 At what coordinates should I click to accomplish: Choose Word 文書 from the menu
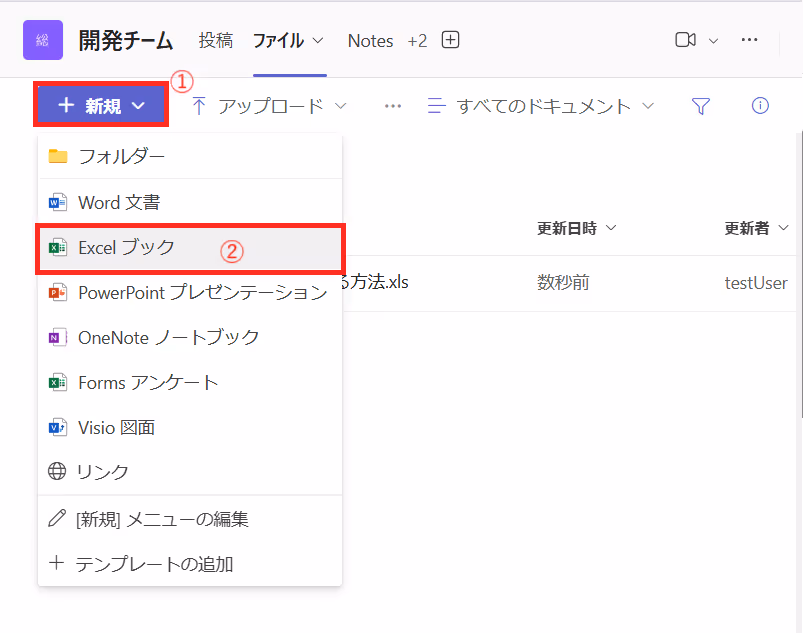190,202
